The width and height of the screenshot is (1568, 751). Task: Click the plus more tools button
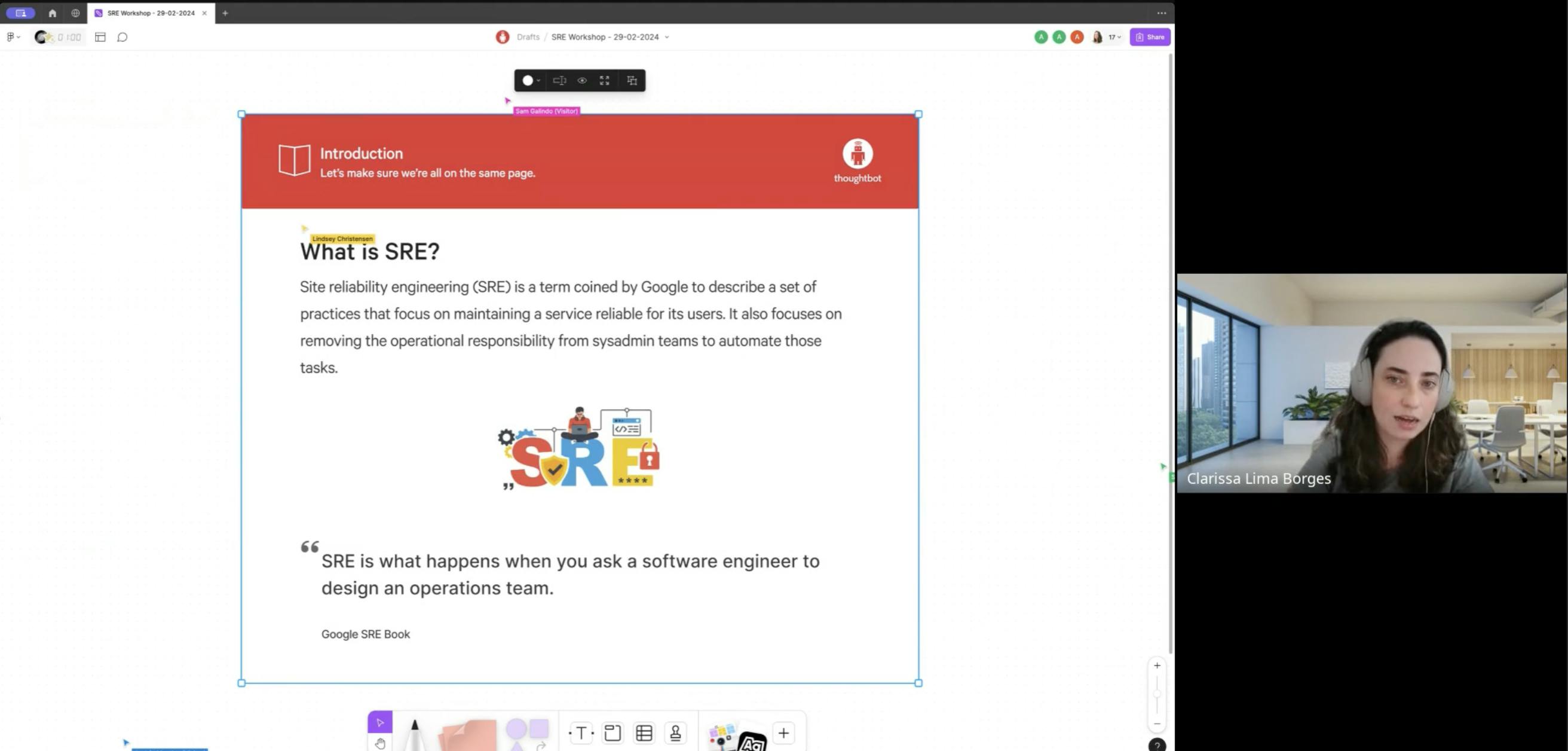tap(783, 732)
